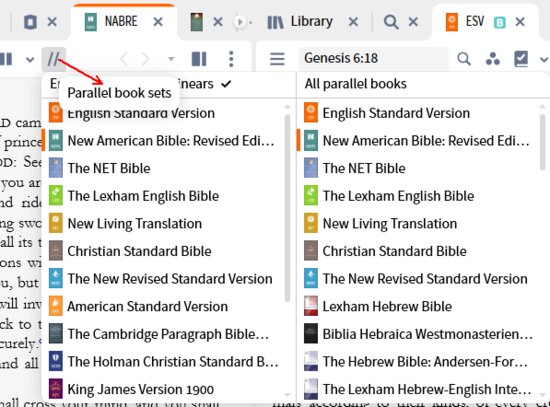Click the forward navigation arrow

click(x=146, y=59)
